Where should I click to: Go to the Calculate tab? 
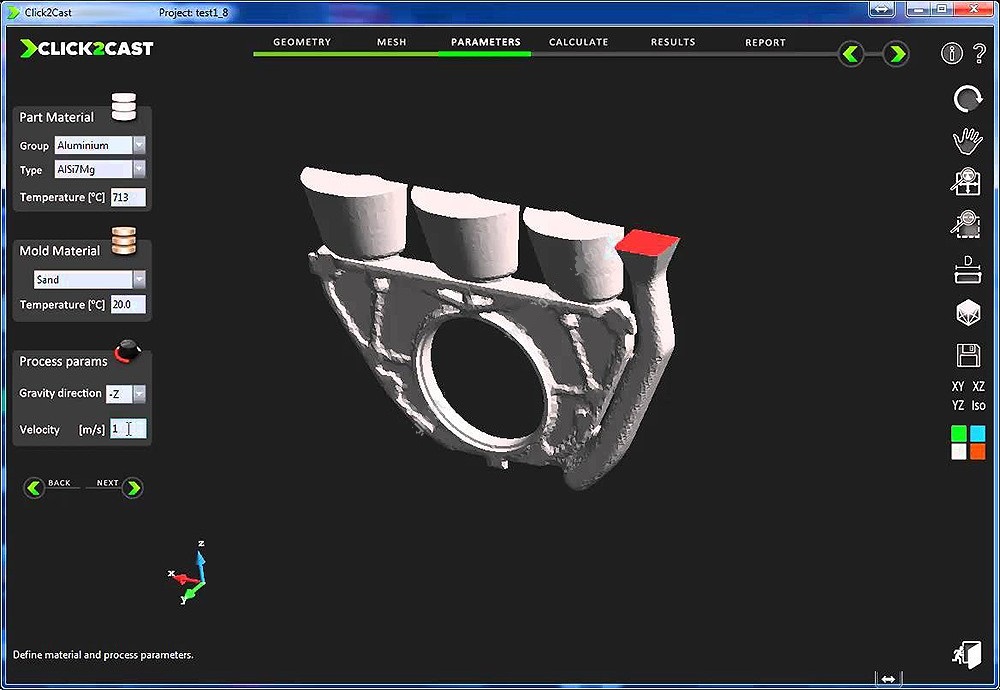pyautogui.click(x=578, y=43)
